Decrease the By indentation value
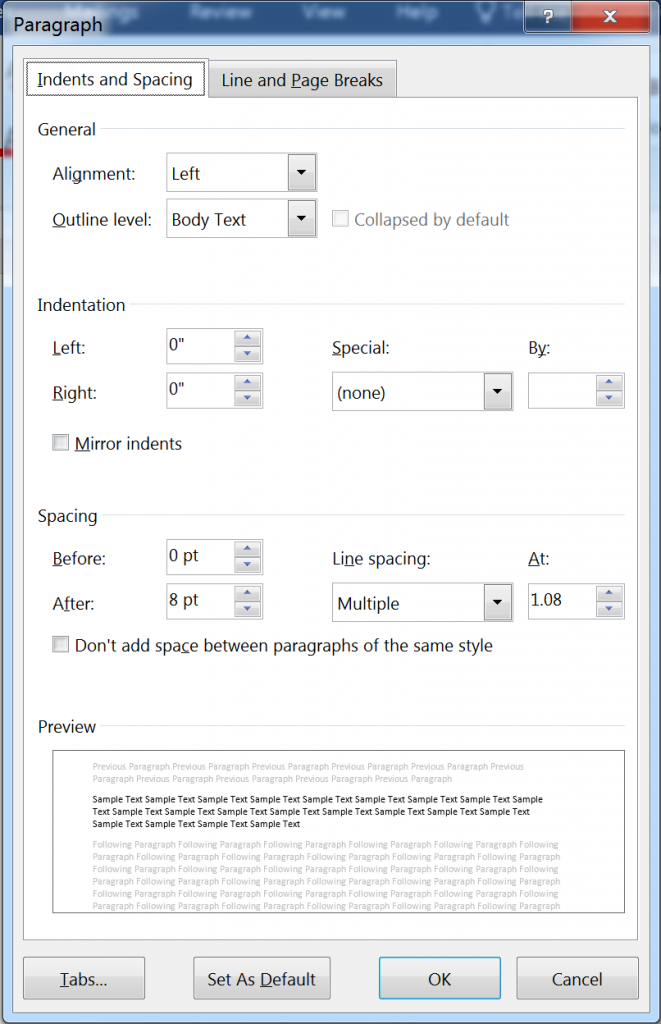This screenshot has width=661, height=1024. click(x=609, y=398)
